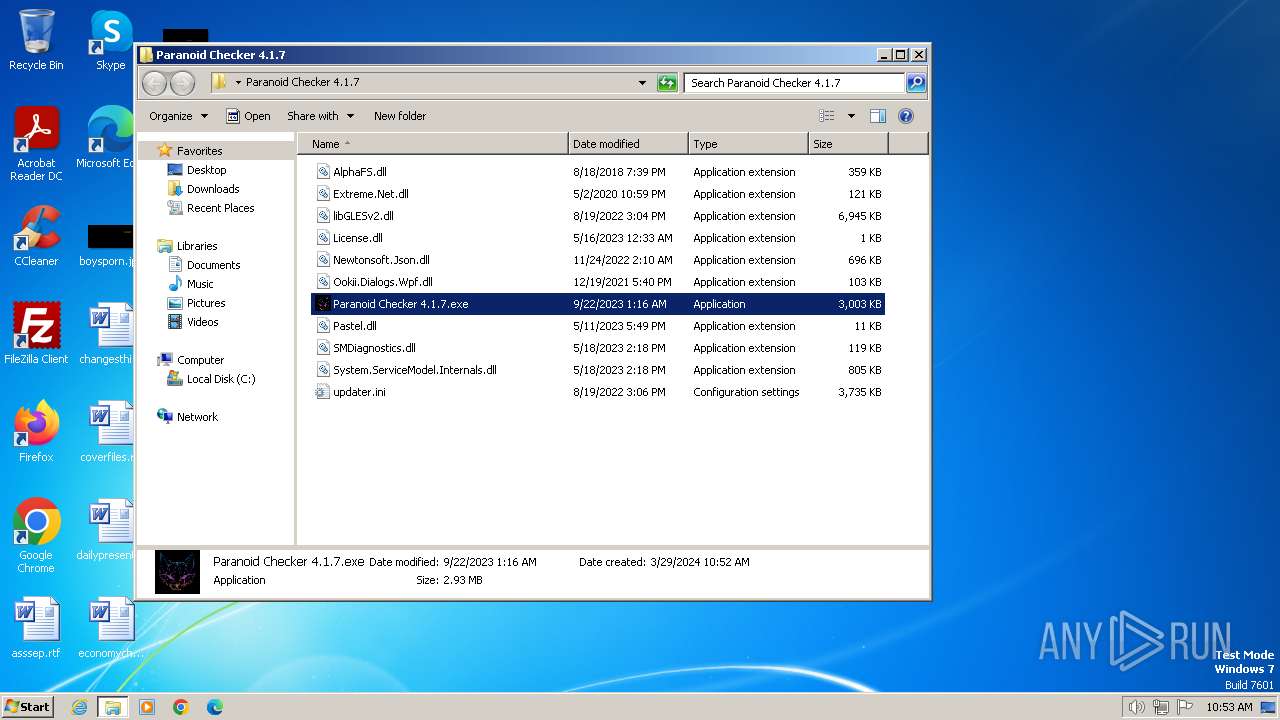Image resolution: width=1280 pixels, height=720 pixels.
Task: Sort by the Name column header
Action: (432, 144)
